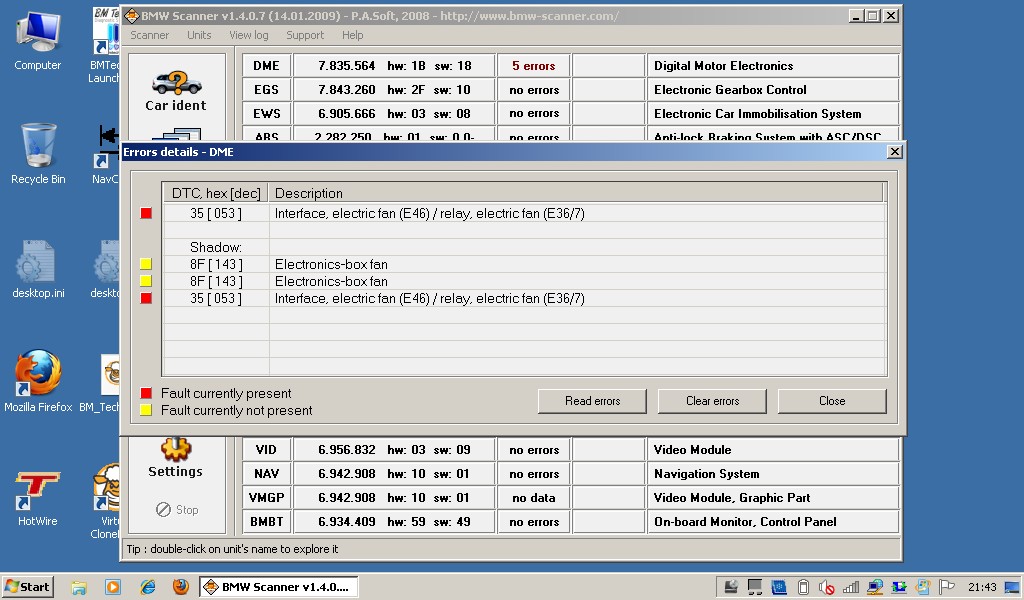Select the HotWire desktop shortcut
The image size is (1024, 600).
point(37,490)
